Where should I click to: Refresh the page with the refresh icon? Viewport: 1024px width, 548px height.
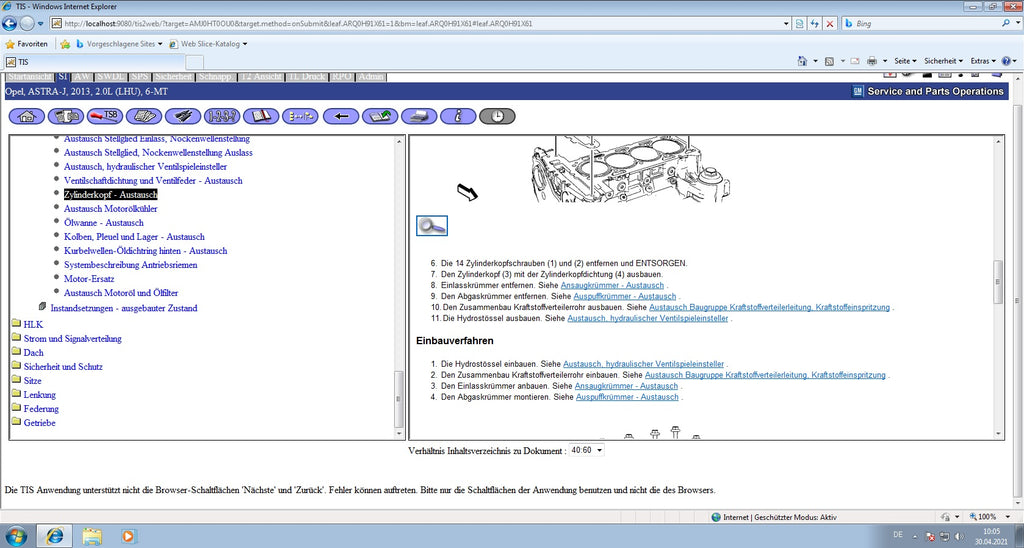click(815, 24)
